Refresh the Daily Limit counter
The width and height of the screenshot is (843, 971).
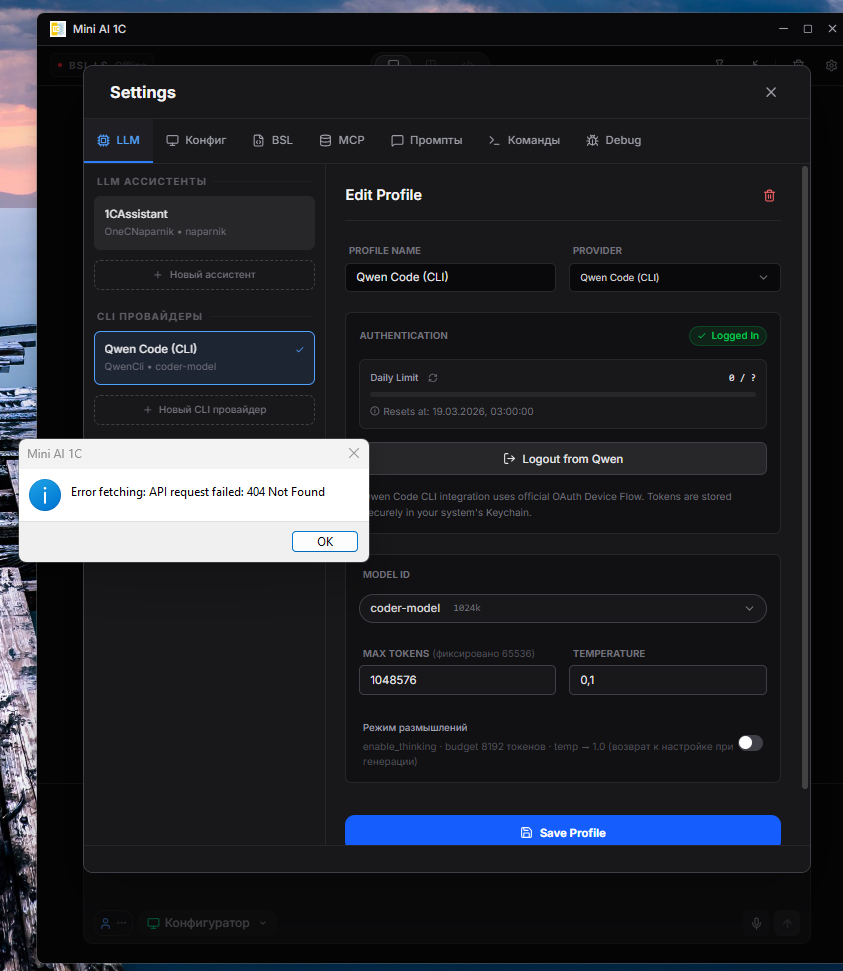pyautogui.click(x=433, y=378)
